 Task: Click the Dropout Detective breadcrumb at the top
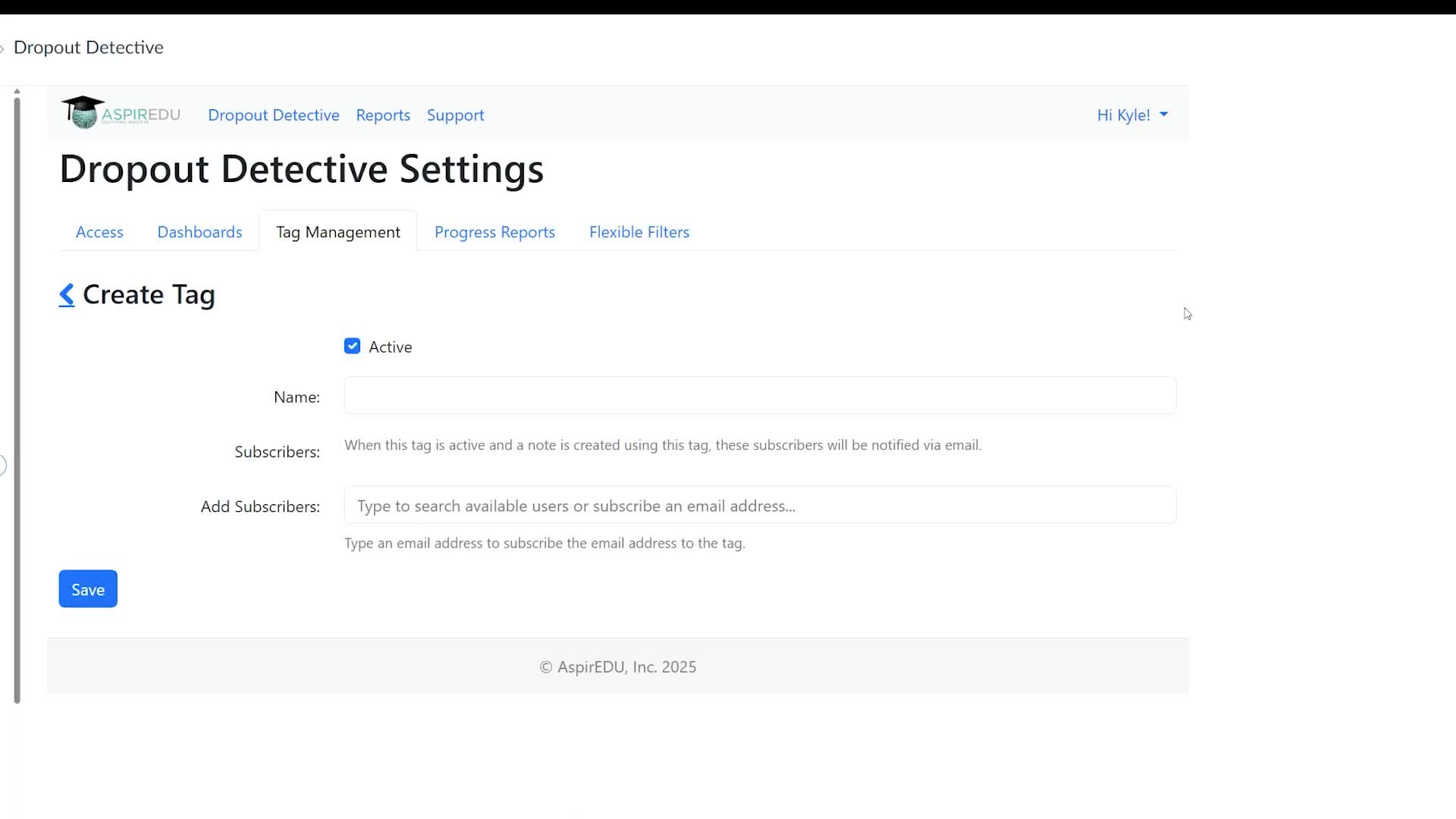click(89, 47)
